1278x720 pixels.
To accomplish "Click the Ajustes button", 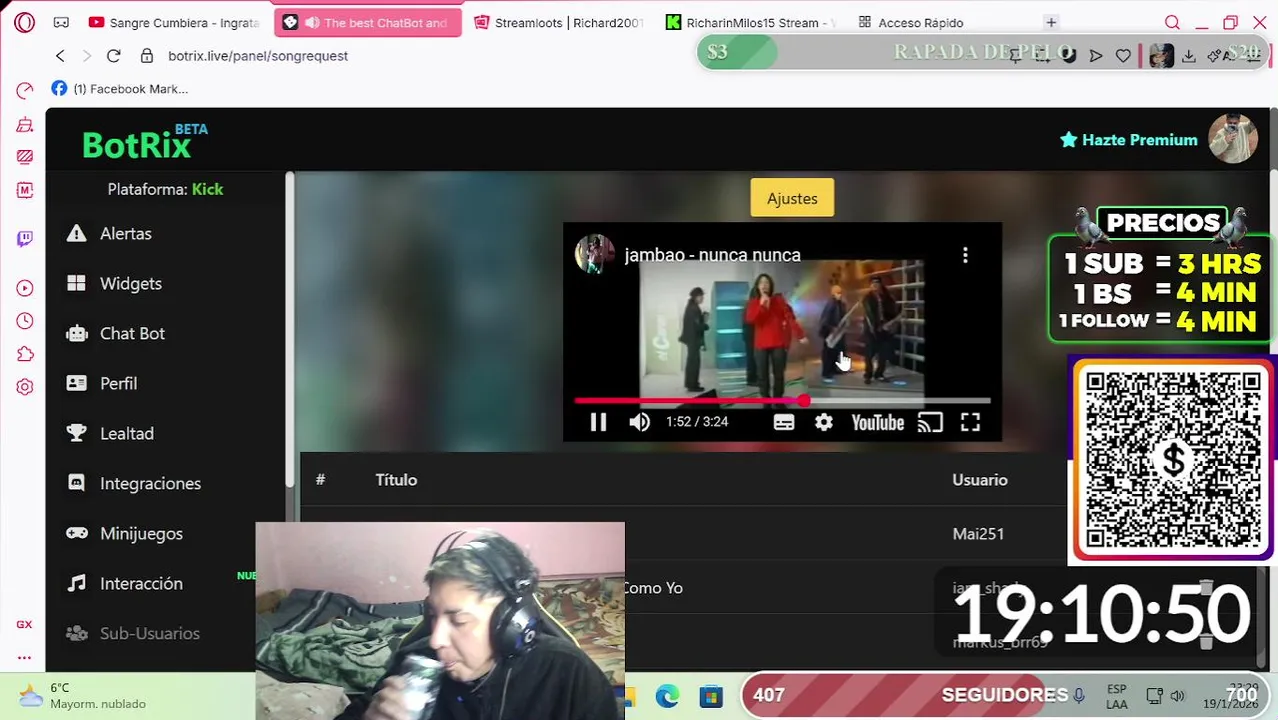I will point(792,198).
